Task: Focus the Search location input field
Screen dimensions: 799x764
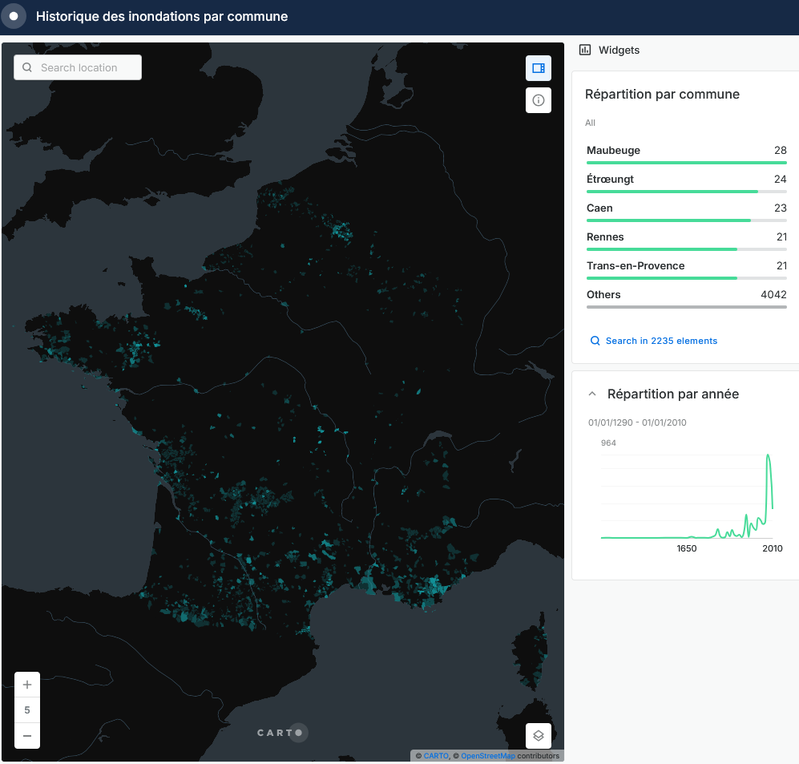Action: tap(86, 68)
